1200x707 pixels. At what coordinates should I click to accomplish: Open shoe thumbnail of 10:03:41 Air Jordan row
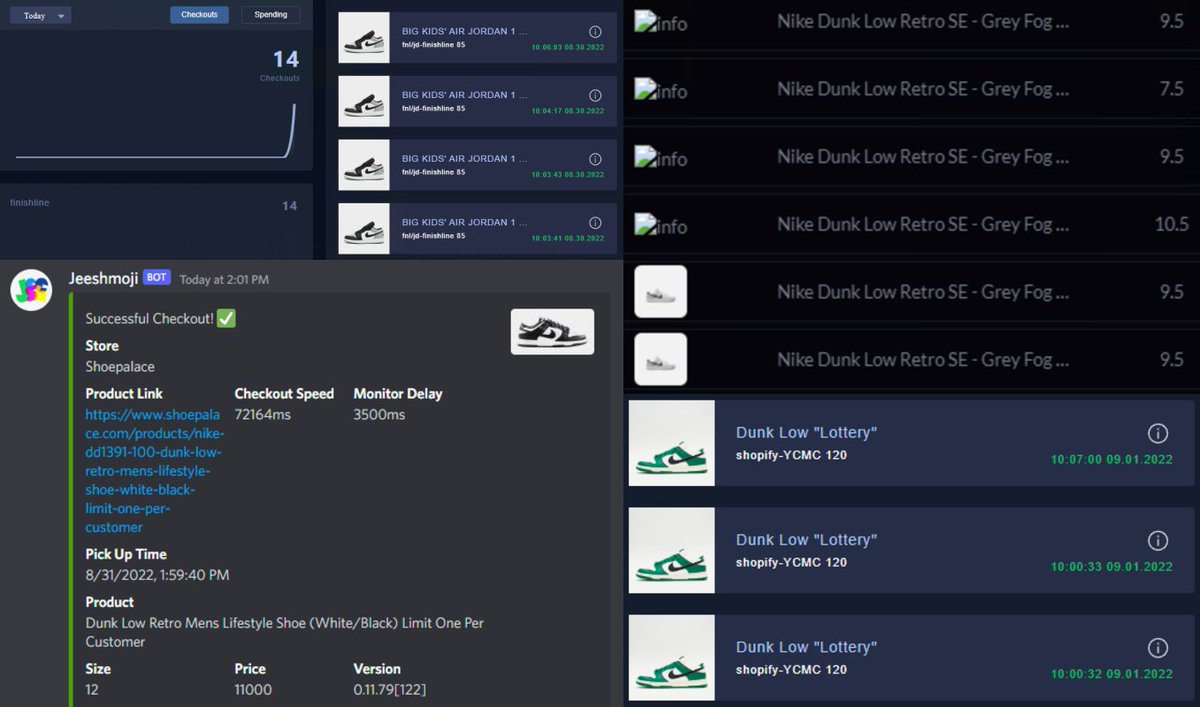[364, 228]
